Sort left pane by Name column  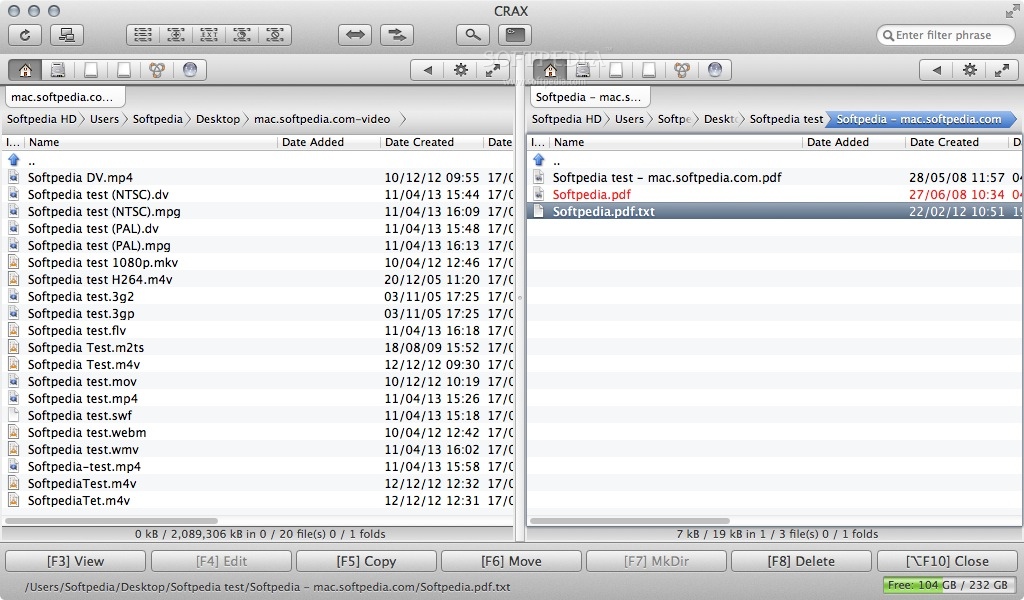pos(150,142)
